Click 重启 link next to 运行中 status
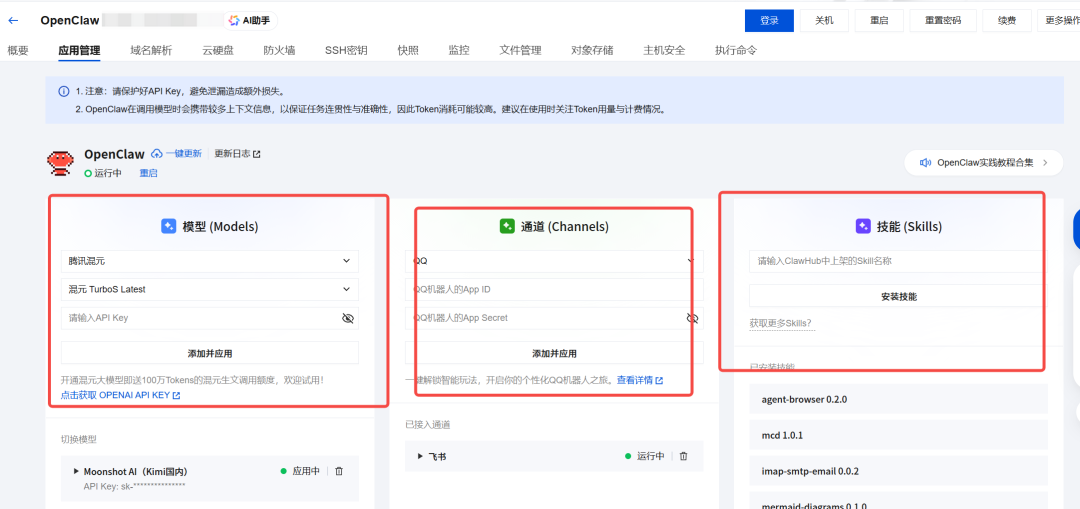This screenshot has width=1080, height=509. click(x=149, y=173)
